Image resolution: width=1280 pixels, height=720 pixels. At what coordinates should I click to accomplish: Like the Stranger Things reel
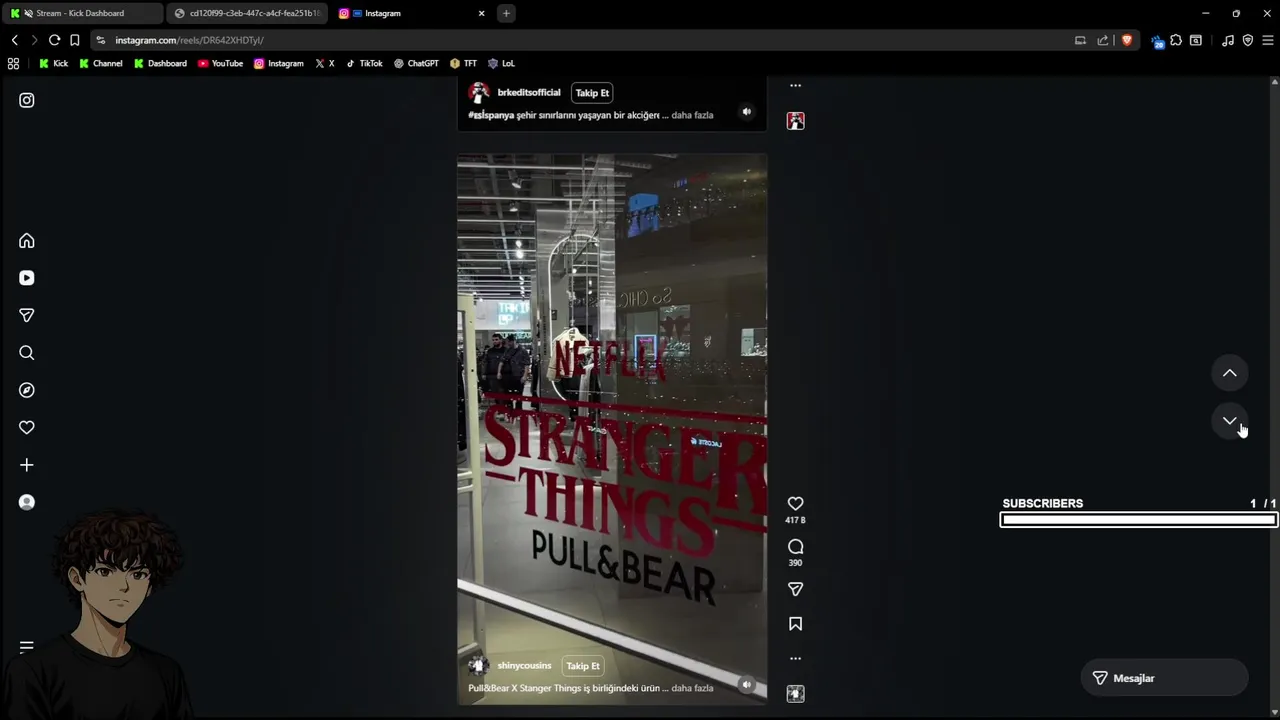tap(795, 504)
